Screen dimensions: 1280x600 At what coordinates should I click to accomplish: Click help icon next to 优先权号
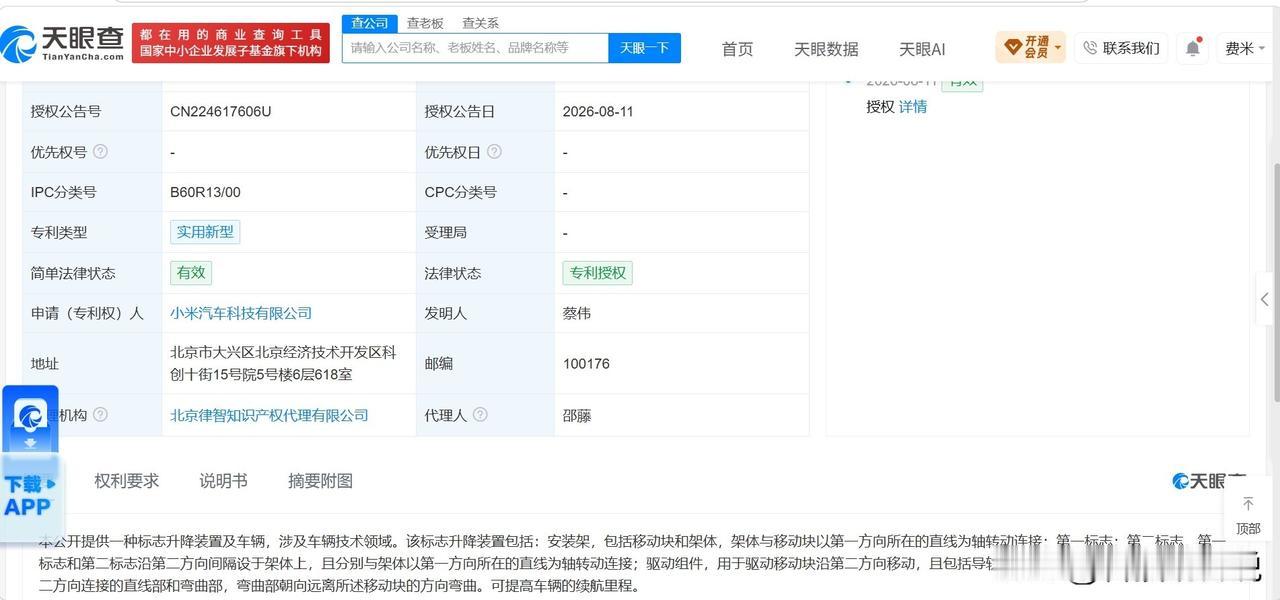100,152
